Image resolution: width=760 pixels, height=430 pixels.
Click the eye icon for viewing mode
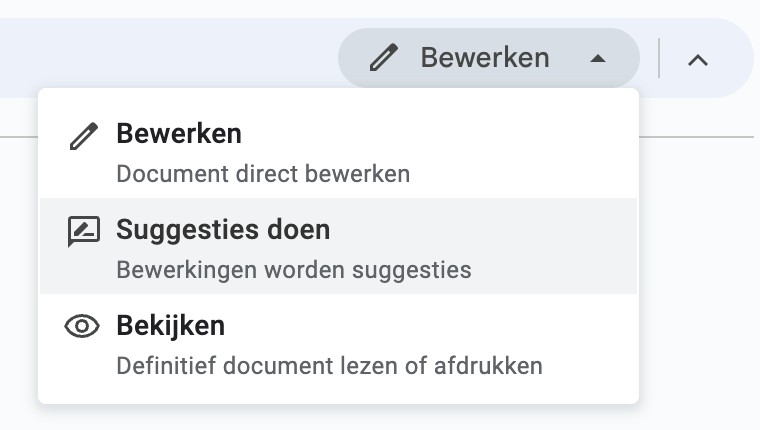(82, 326)
